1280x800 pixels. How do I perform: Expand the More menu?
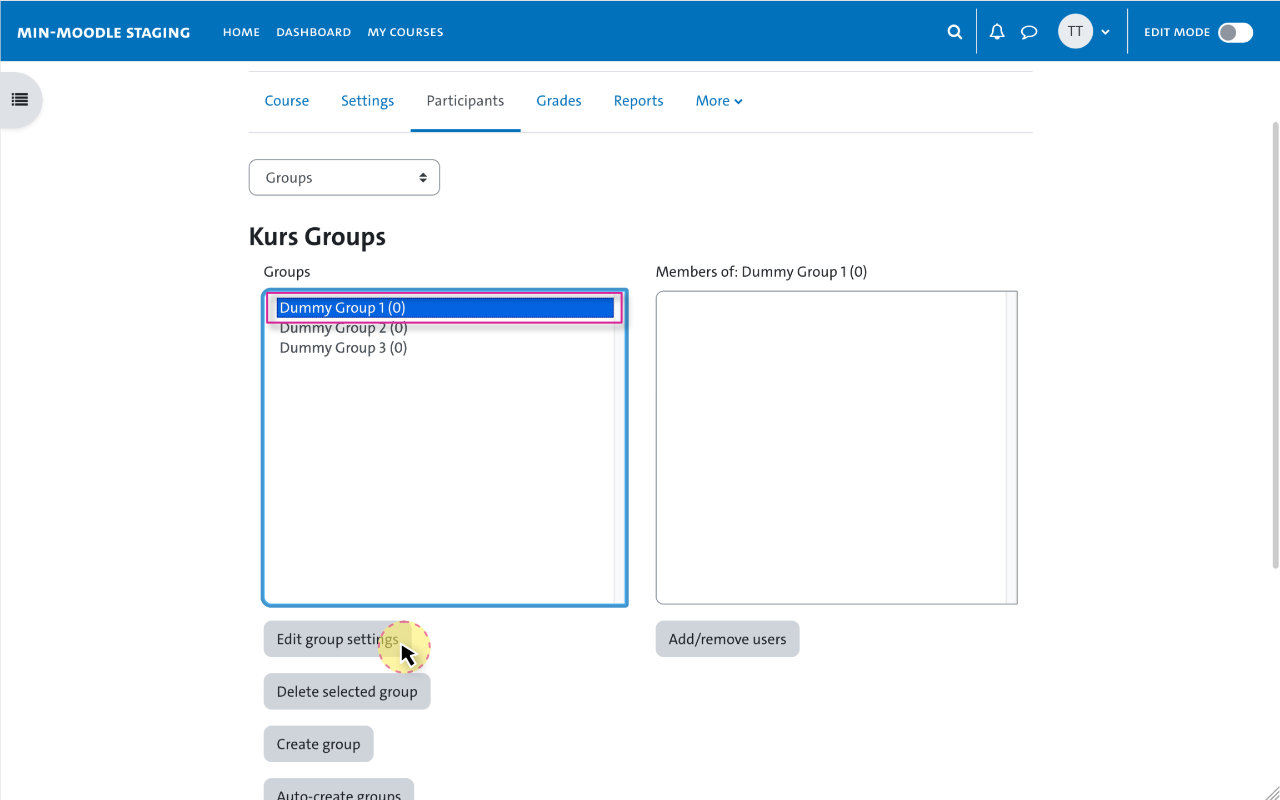pos(719,101)
